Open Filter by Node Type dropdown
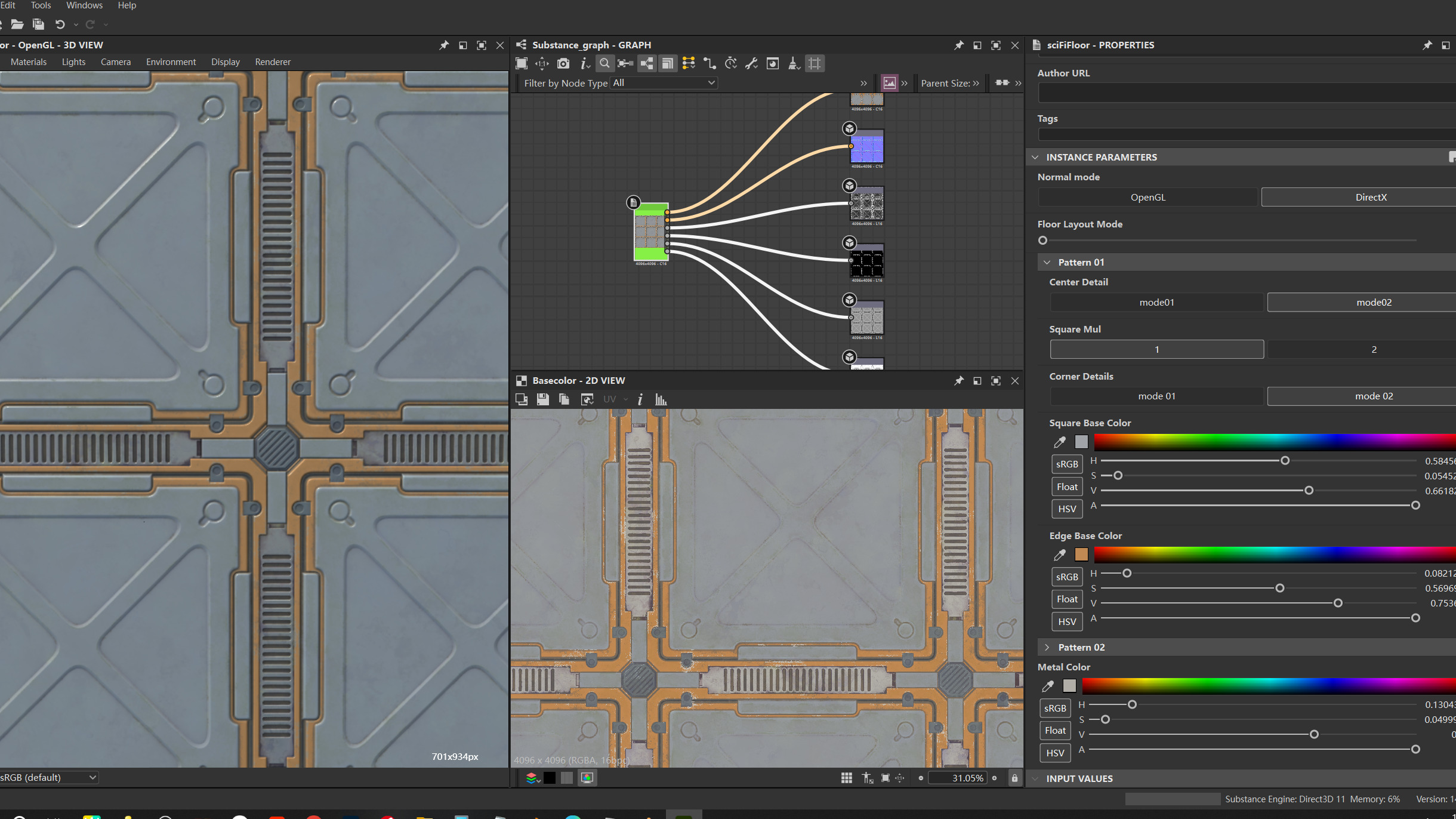This screenshot has height=819, width=1456. pyautogui.click(x=664, y=83)
